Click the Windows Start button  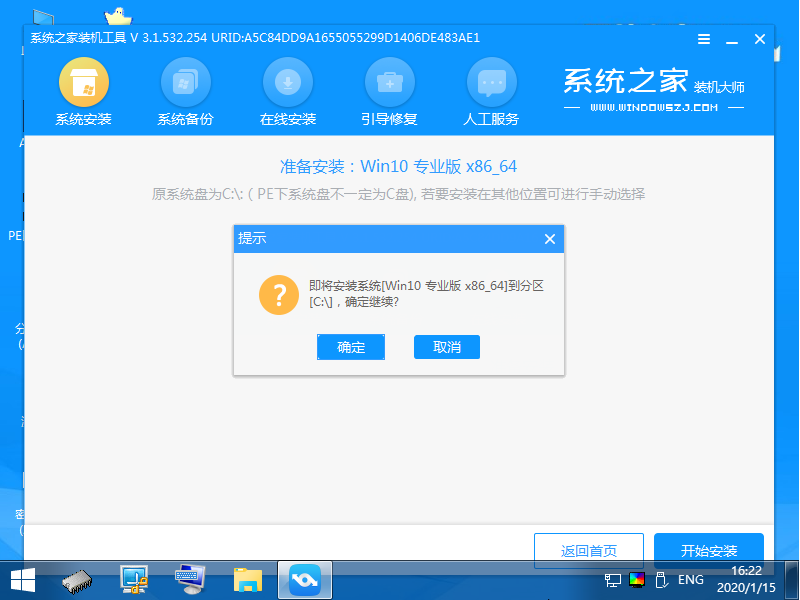click(20, 580)
